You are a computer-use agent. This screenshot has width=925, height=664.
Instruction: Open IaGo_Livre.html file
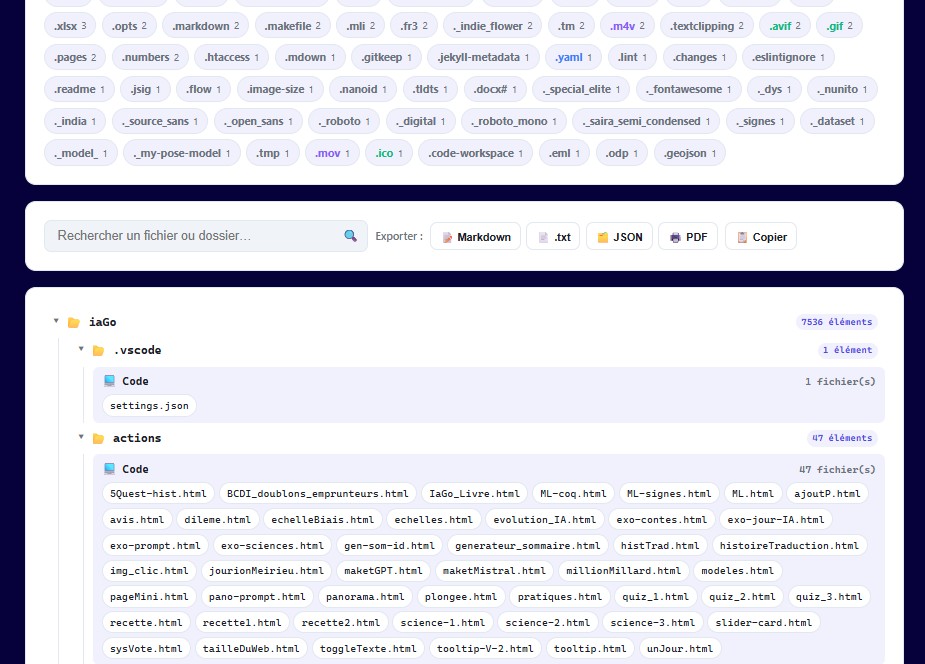tap(474, 494)
